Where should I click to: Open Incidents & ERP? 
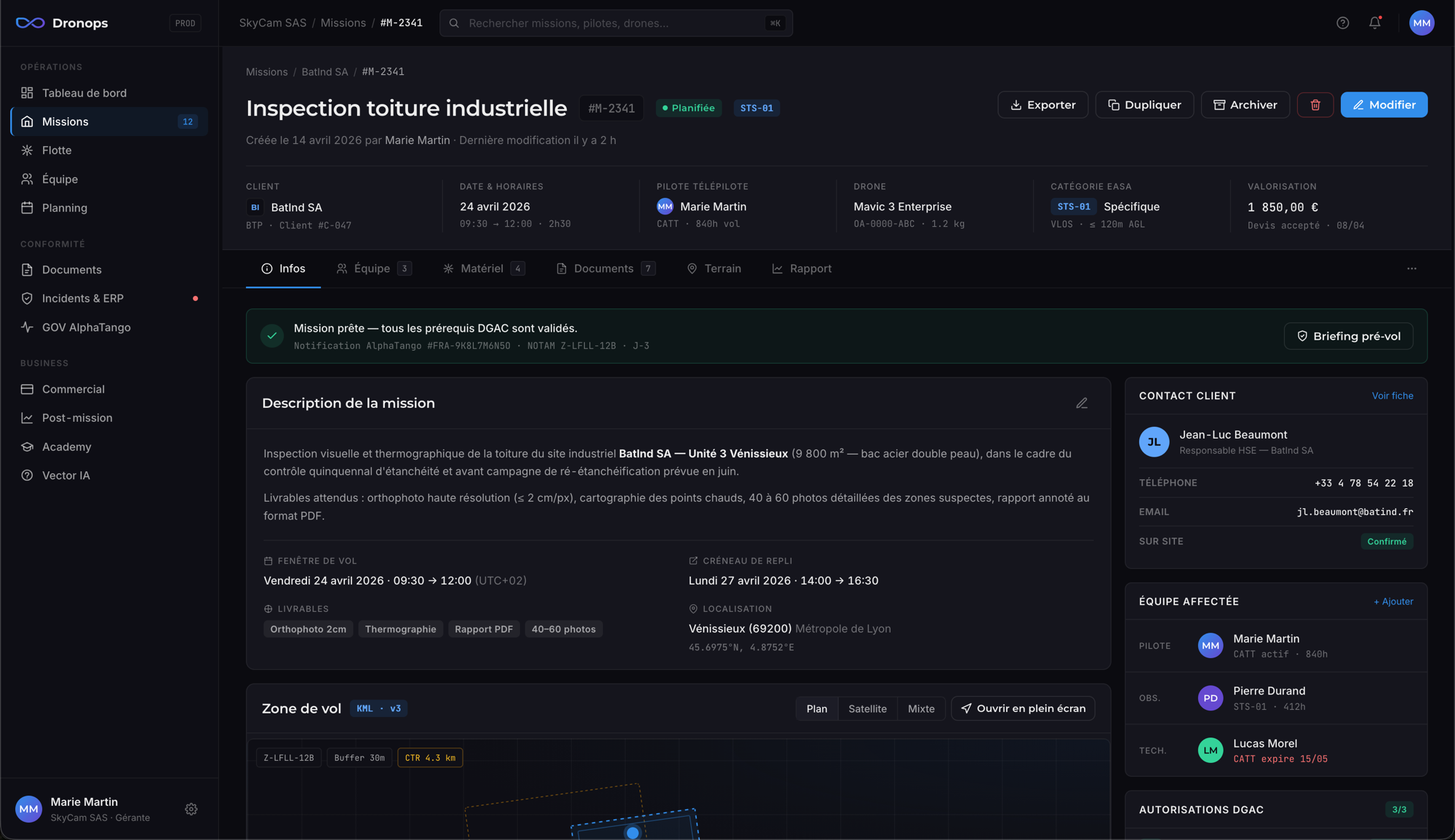[109, 298]
